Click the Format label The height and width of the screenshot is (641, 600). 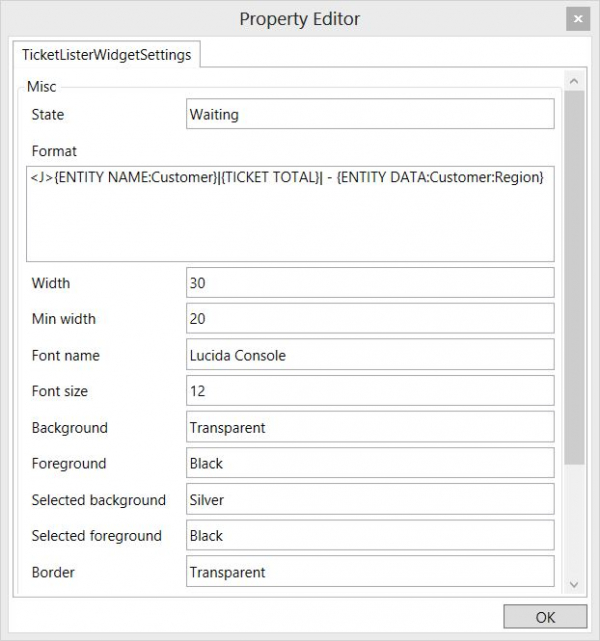[x=54, y=151]
